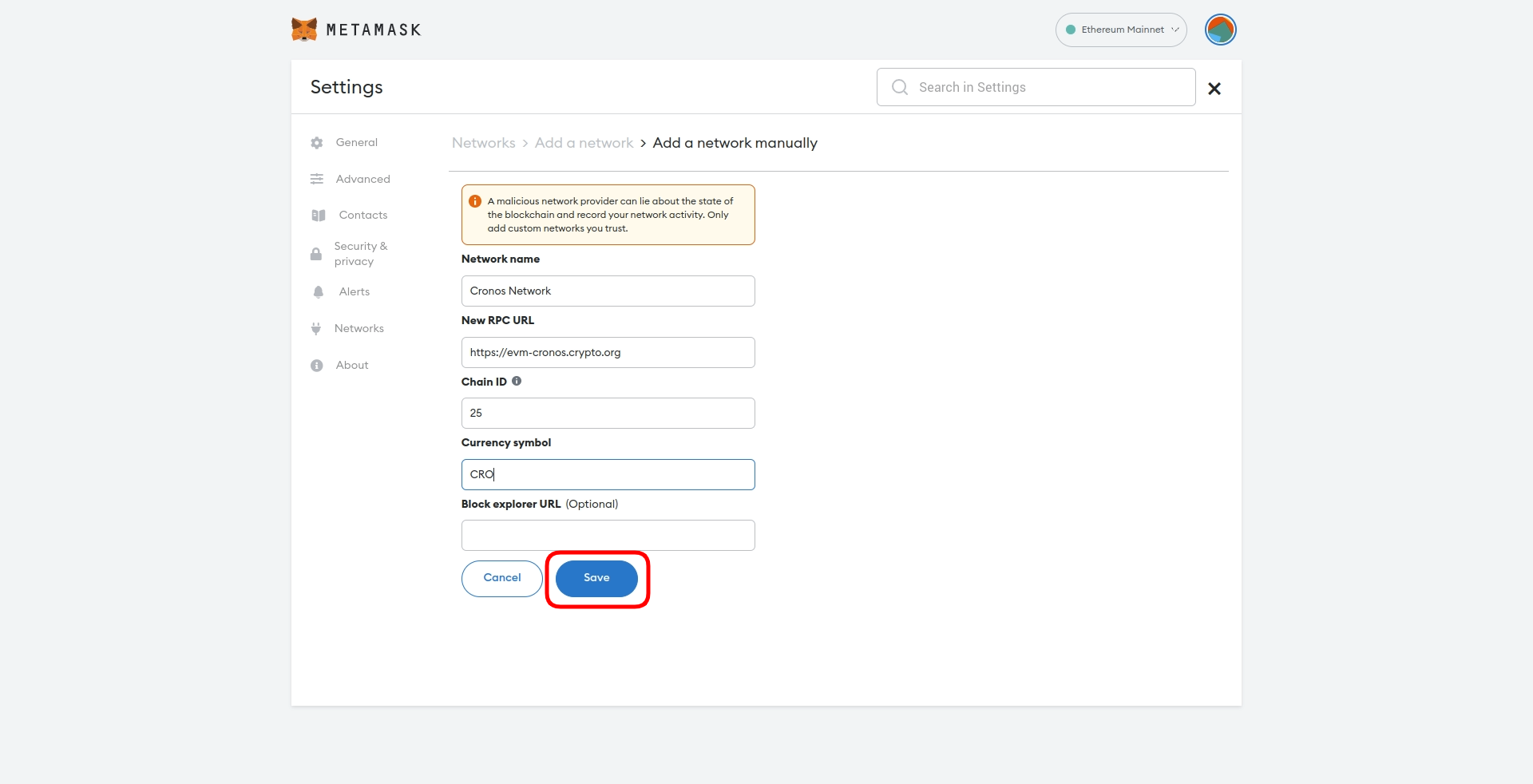This screenshot has width=1533, height=784.
Task: Click the Settings page title
Action: click(x=347, y=87)
